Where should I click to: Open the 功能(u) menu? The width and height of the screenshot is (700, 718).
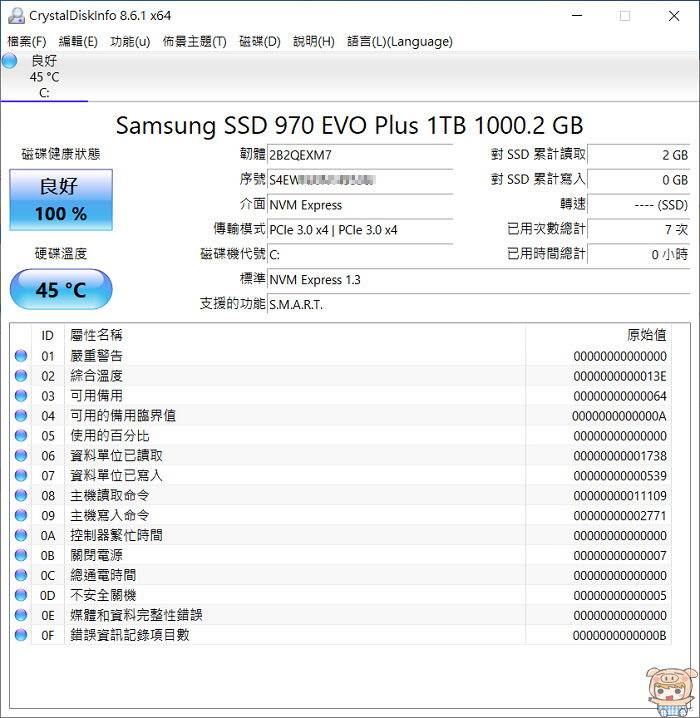pyautogui.click(x=130, y=42)
